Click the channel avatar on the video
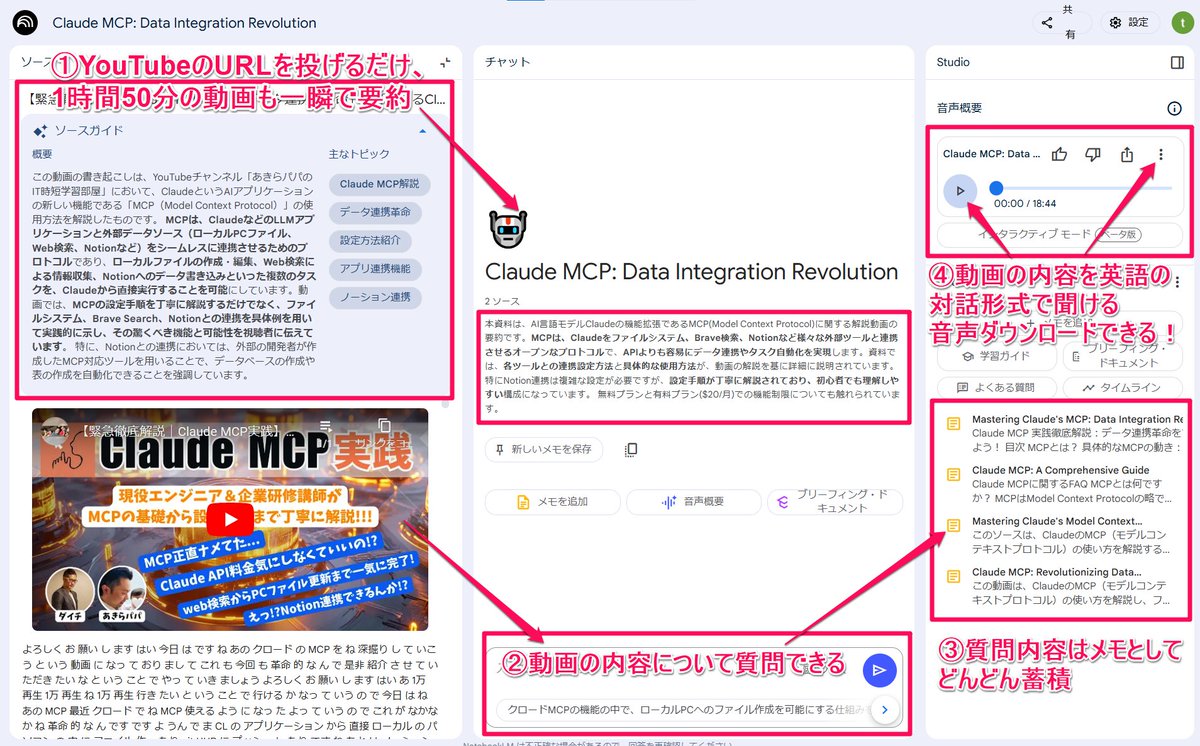 [56, 431]
